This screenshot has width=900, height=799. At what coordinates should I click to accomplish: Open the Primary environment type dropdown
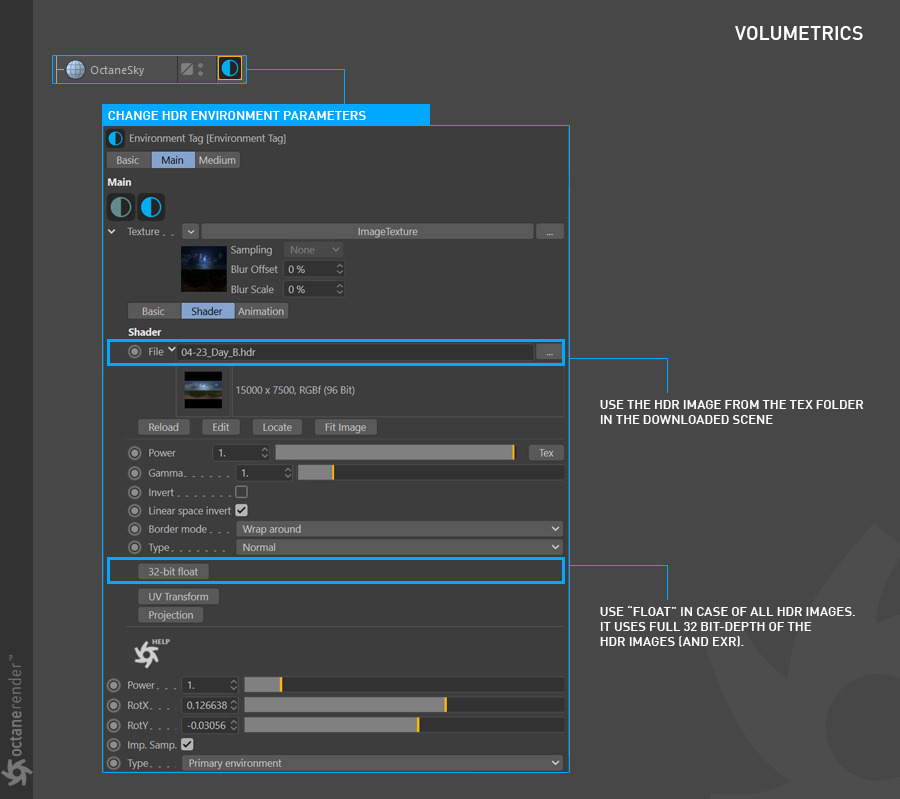[372, 763]
